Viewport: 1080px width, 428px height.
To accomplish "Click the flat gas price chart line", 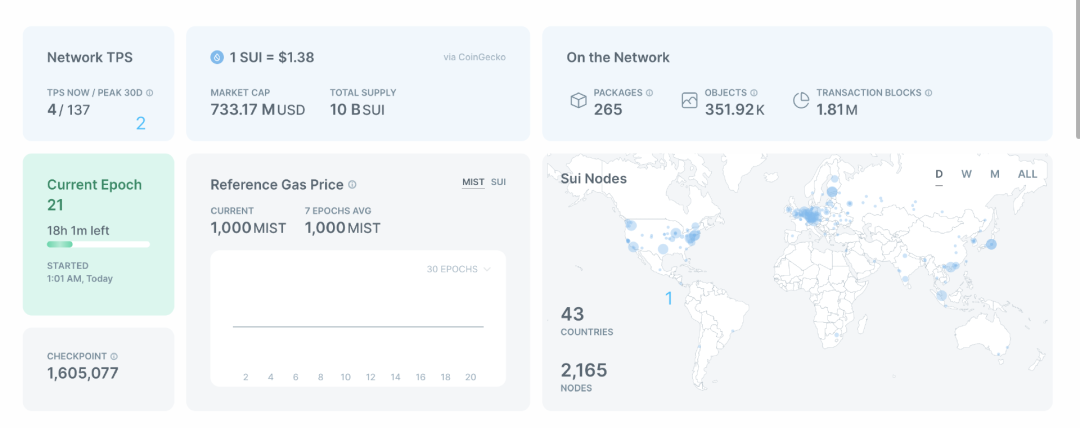I will click(358, 326).
